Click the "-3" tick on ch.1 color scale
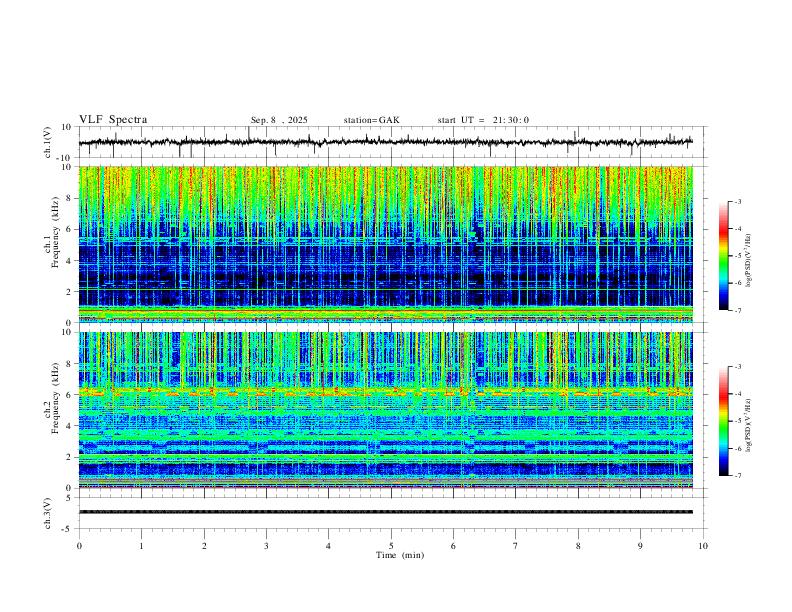792x612 pixels. [738, 201]
